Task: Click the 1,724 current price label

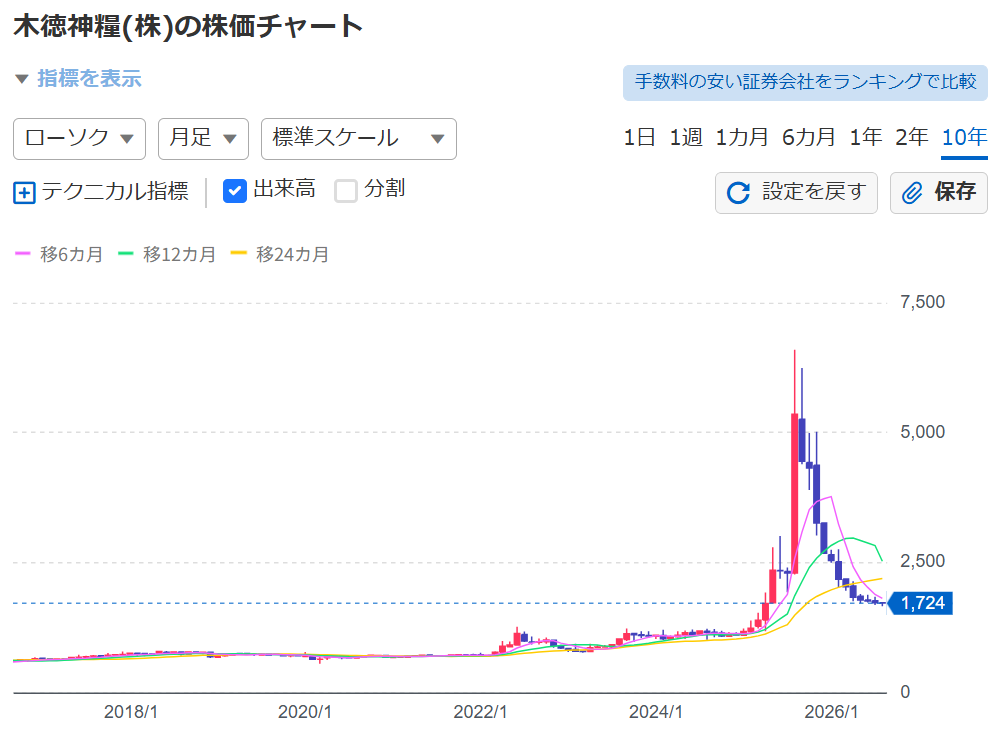Action: pos(921,603)
